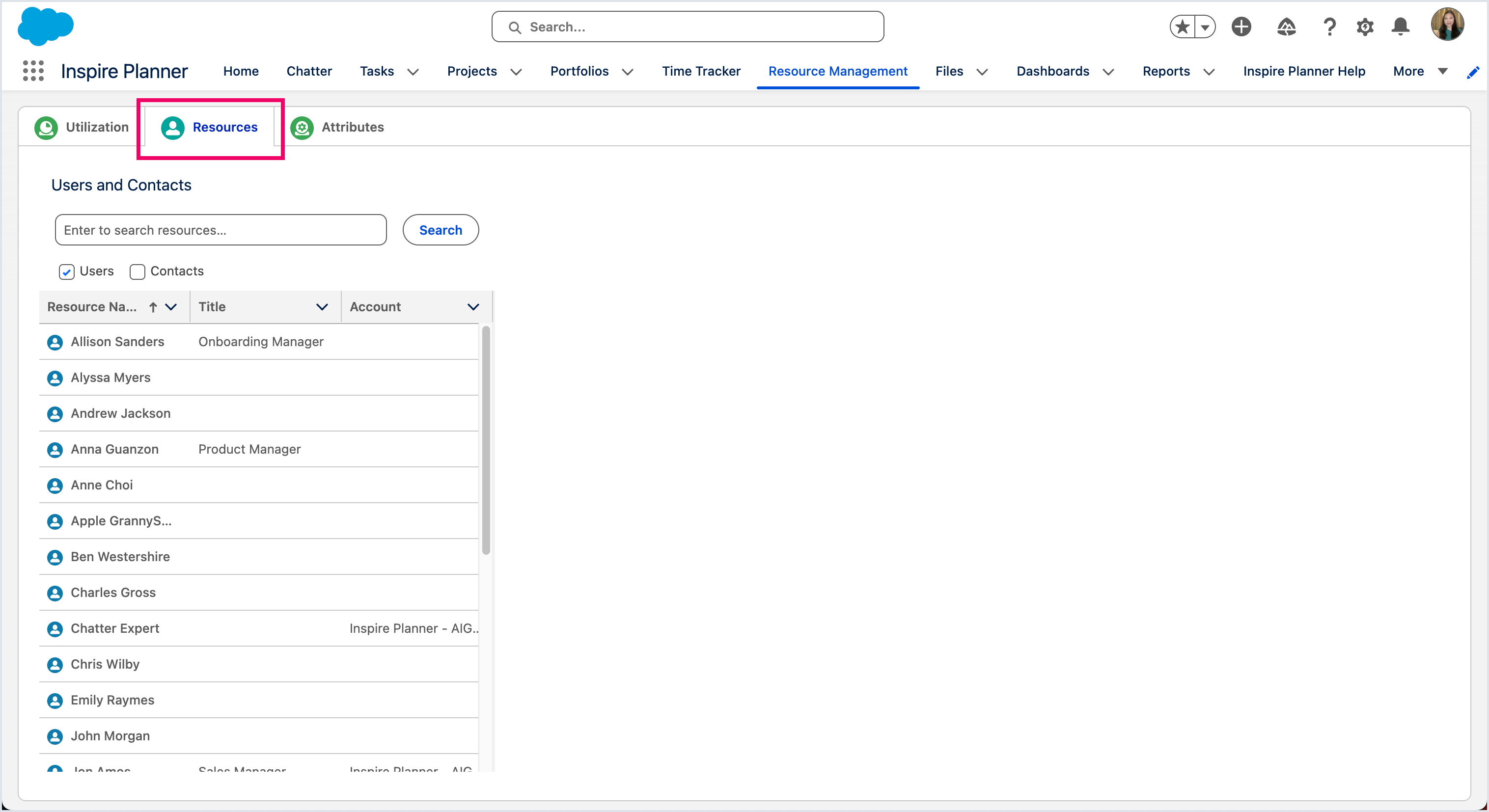Screen dimensions: 1489x812
Task: Open the Time Tracker tab
Action: coord(701,71)
